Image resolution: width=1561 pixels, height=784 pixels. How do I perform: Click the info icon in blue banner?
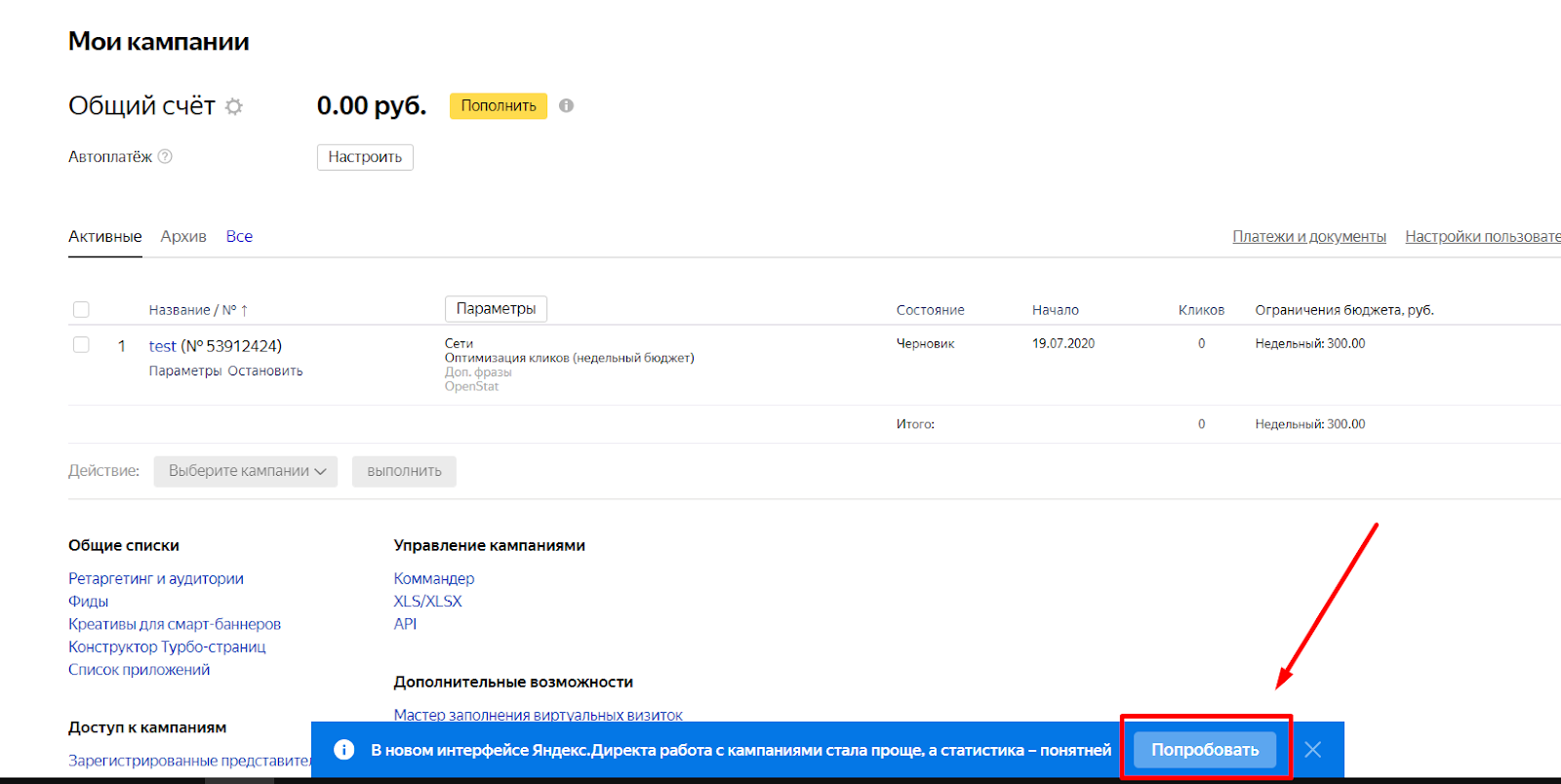pyautogui.click(x=343, y=749)
